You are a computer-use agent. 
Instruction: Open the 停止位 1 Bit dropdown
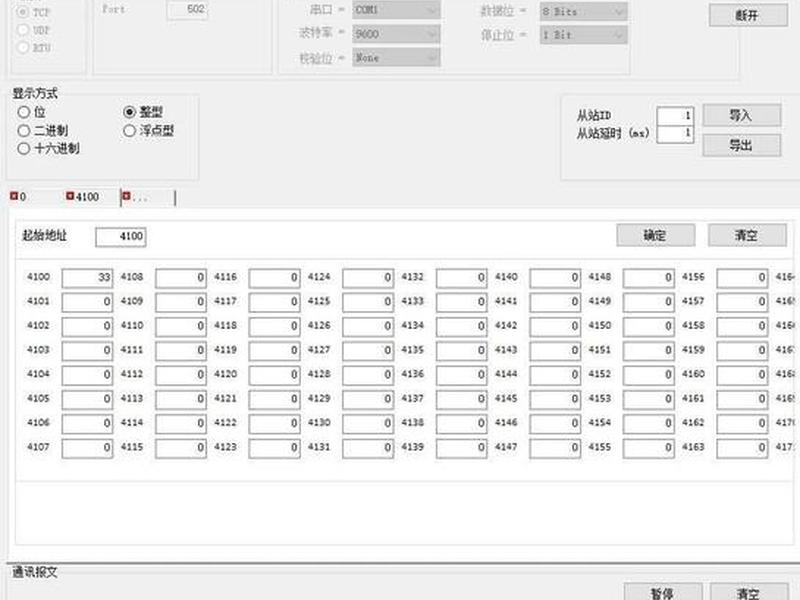pos(584,35)
